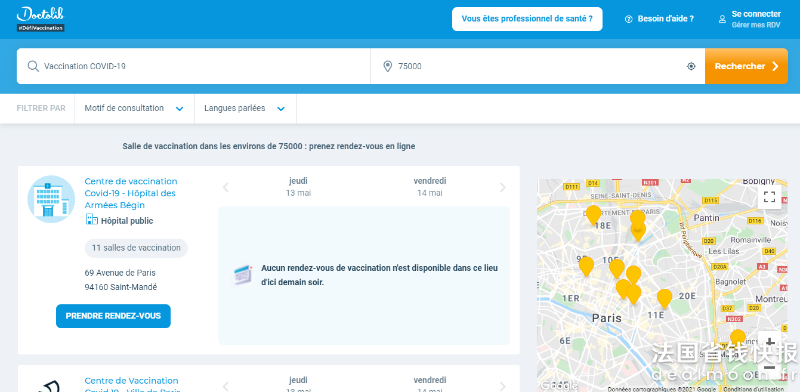Click the location pin icon beside 75000
The height and width of the screenshot is (392, 800).
pos(387,66)
